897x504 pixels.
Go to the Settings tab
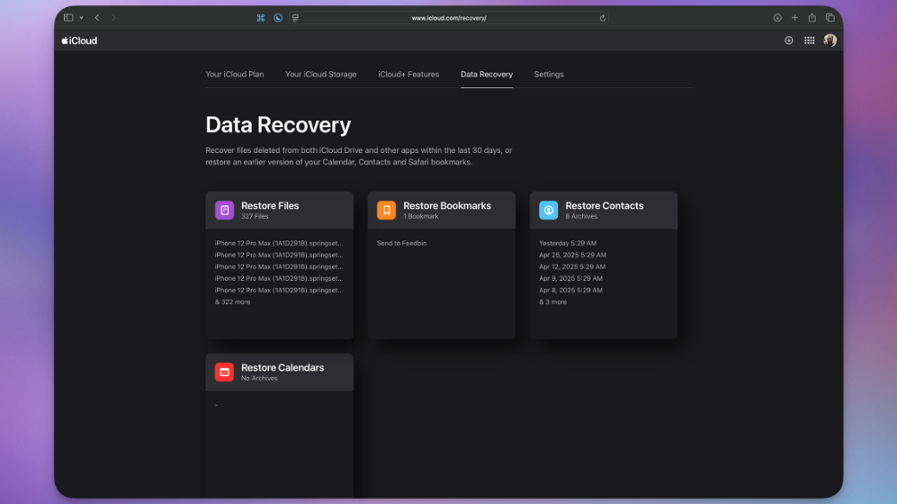tap(548, 74)
